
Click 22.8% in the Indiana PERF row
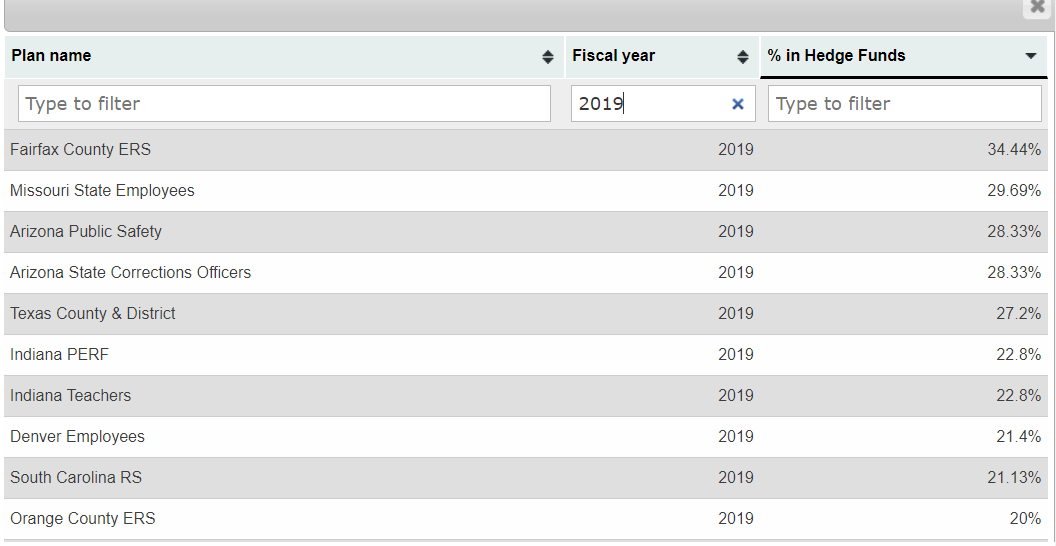pos(1019,355)
